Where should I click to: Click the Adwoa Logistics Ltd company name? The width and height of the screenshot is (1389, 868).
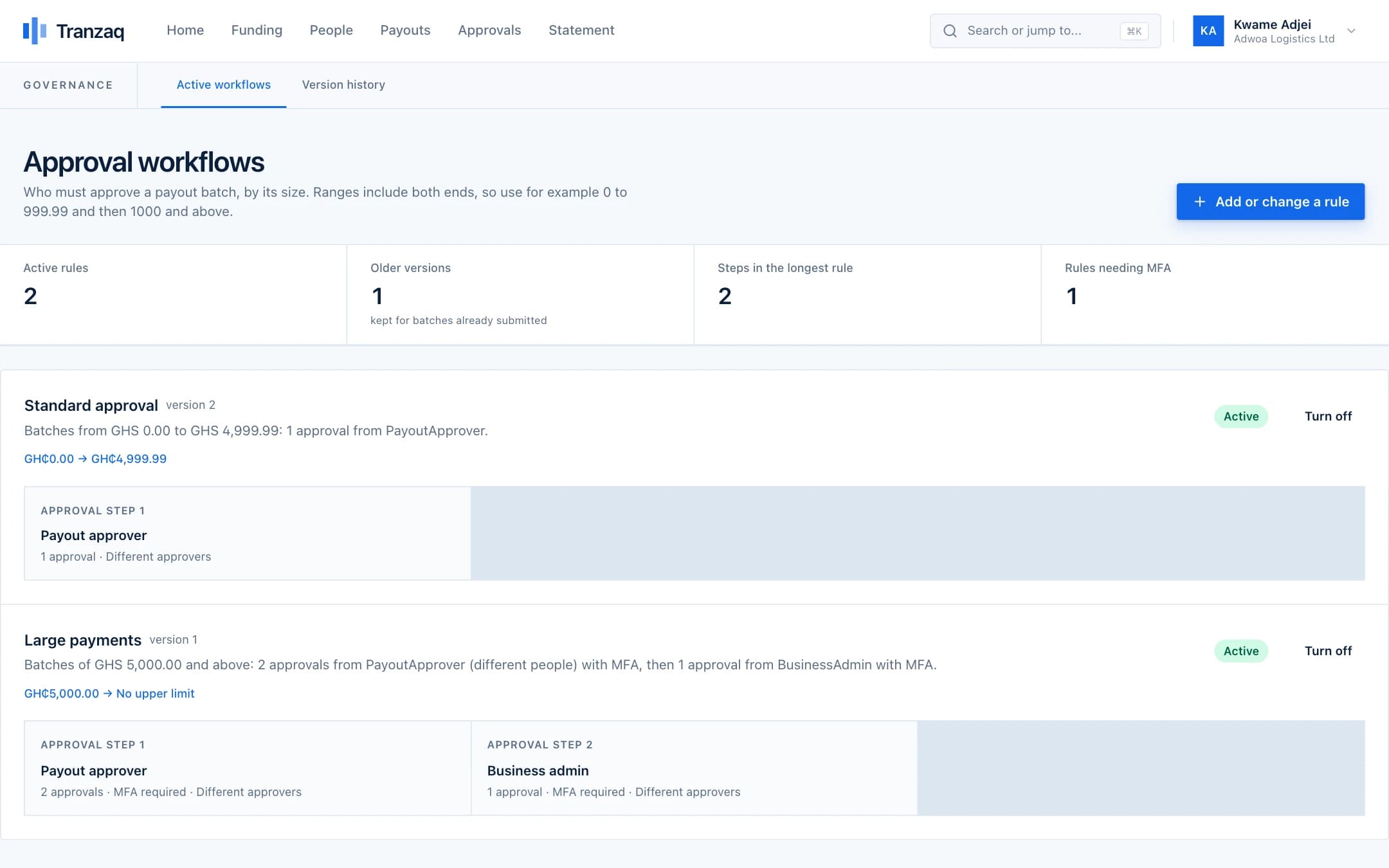[x=1284, y=39]
